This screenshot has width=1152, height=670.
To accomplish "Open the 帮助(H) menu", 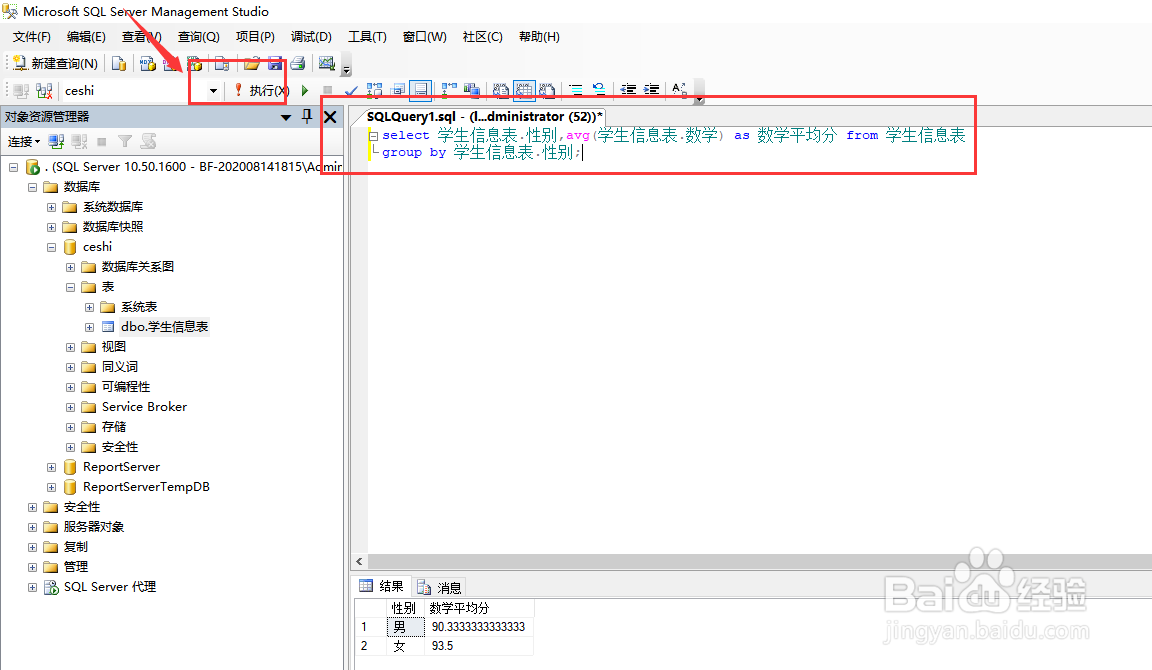I will coord(539,37).
